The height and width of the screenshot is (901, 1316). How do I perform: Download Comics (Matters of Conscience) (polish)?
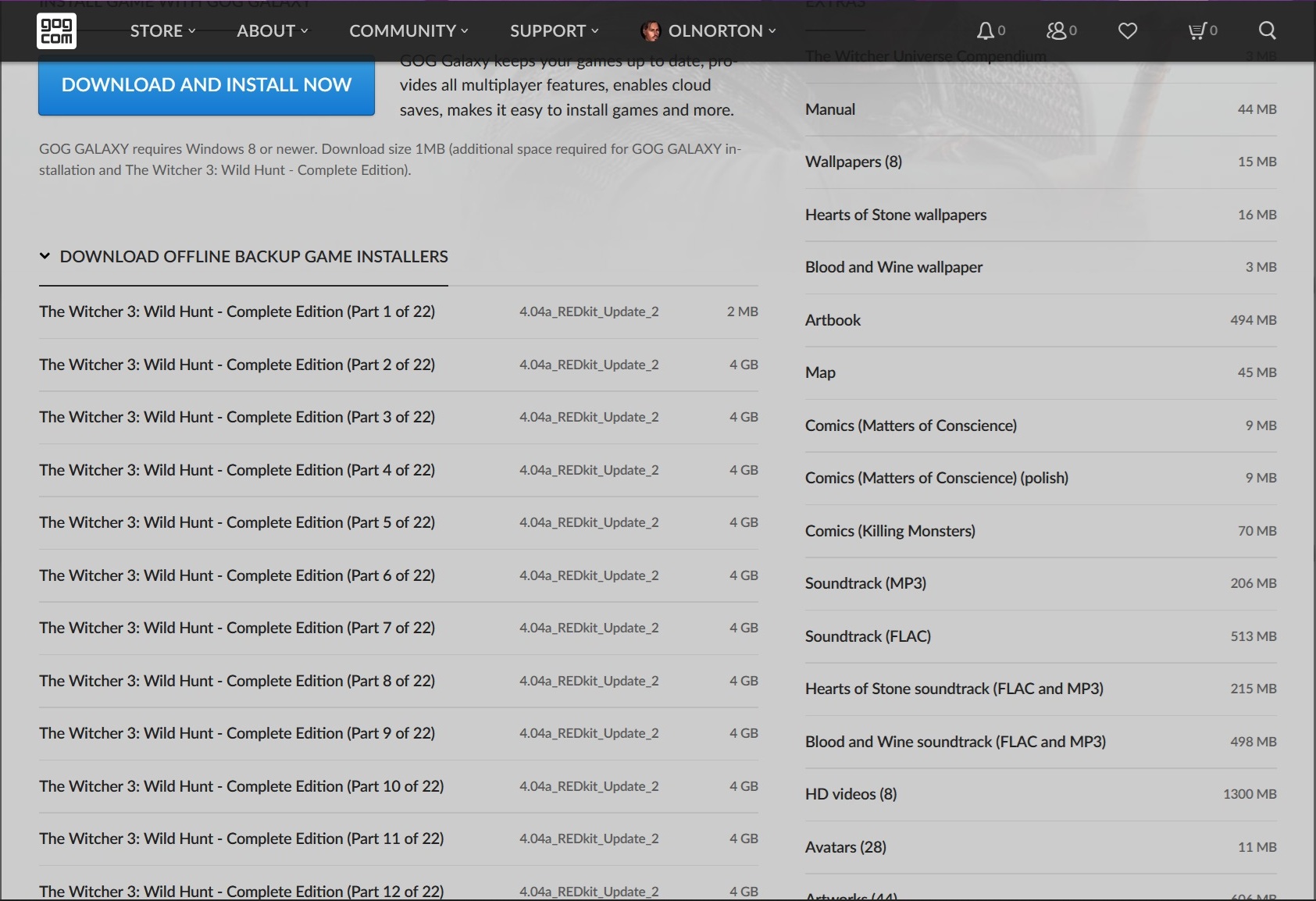(x=1041, y=478)
